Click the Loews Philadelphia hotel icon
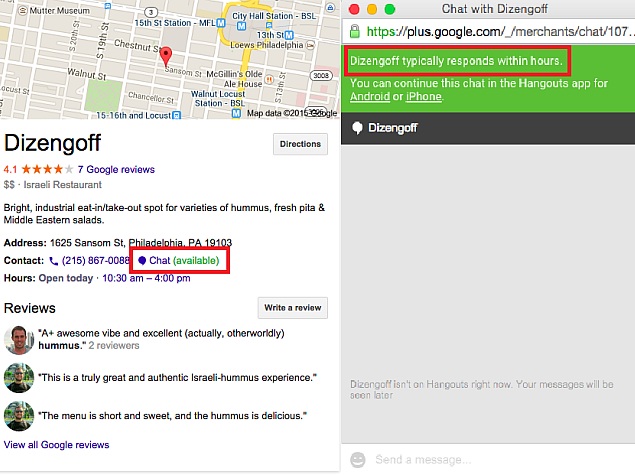This screenshot has height=475, width=635. 310,45
